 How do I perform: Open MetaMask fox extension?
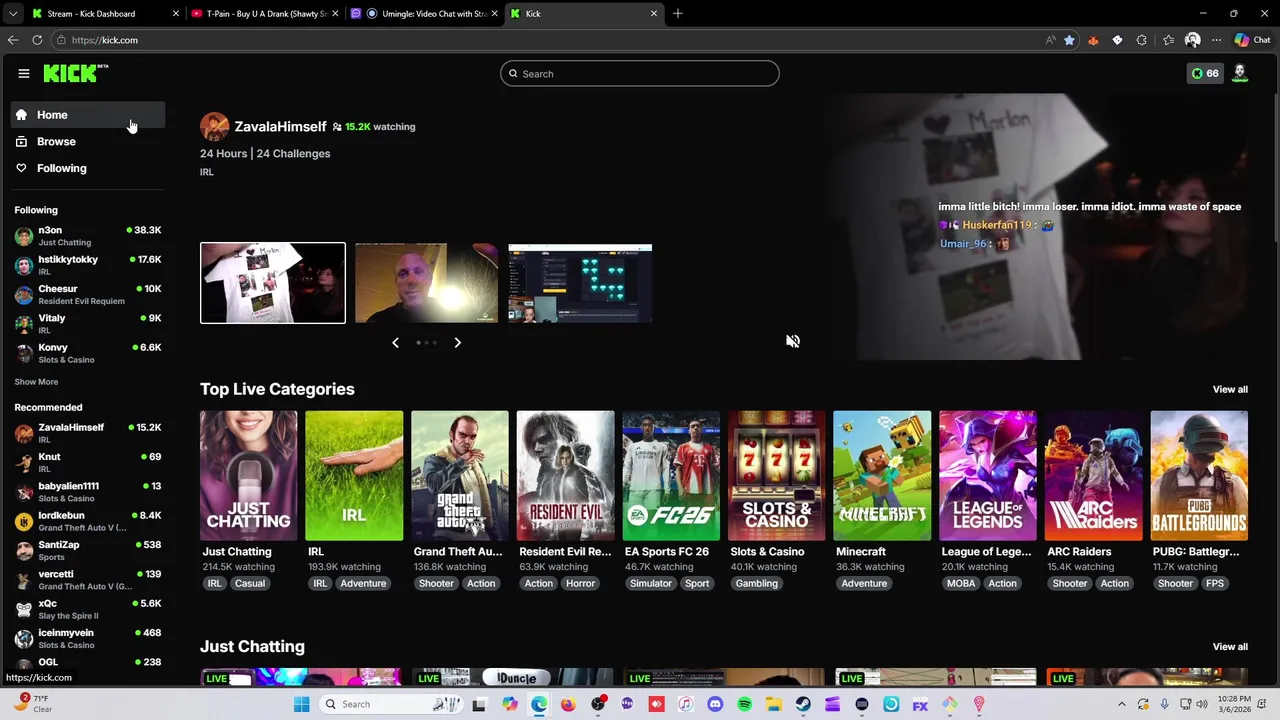point(1093,40)
